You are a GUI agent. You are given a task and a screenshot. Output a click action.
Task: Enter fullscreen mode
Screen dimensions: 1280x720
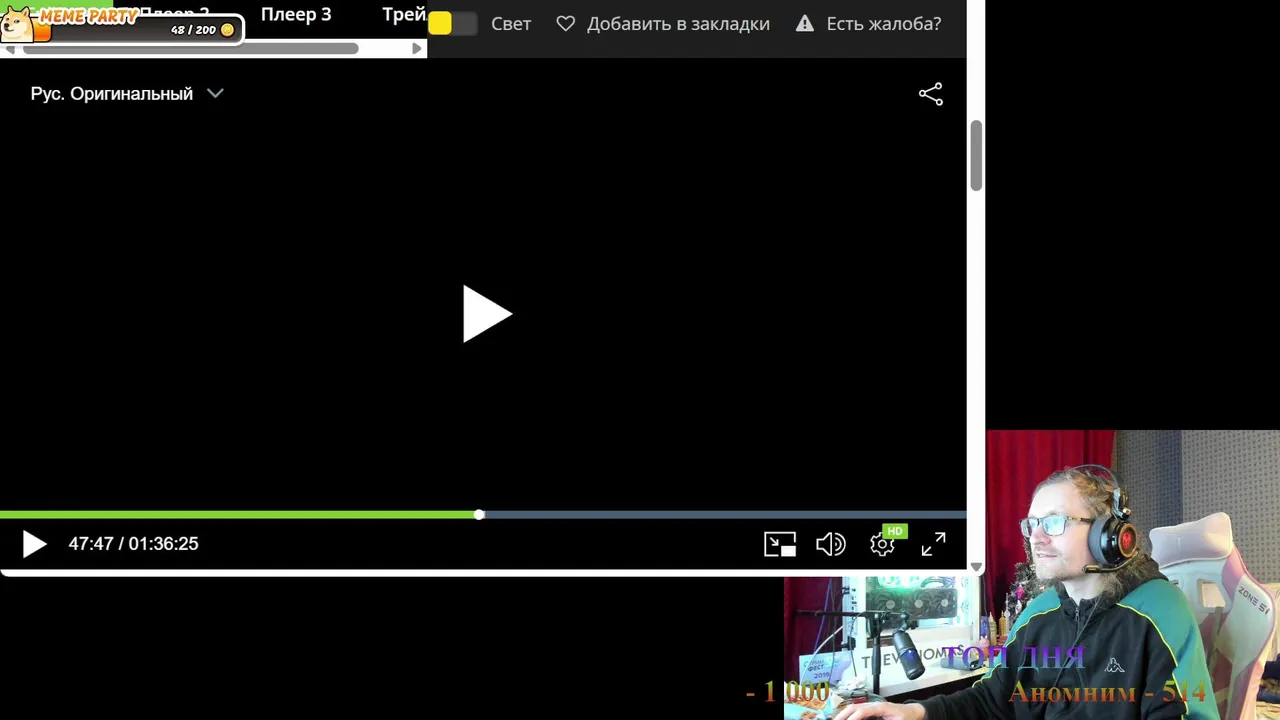(x=933, y=544)
